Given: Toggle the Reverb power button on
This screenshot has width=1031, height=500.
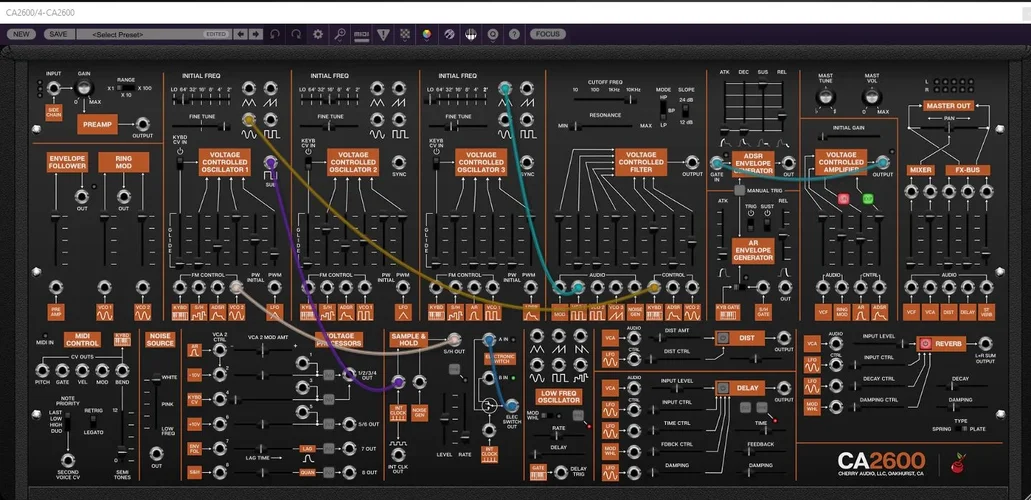Looking at the screenshot, I should pos(926,343).
